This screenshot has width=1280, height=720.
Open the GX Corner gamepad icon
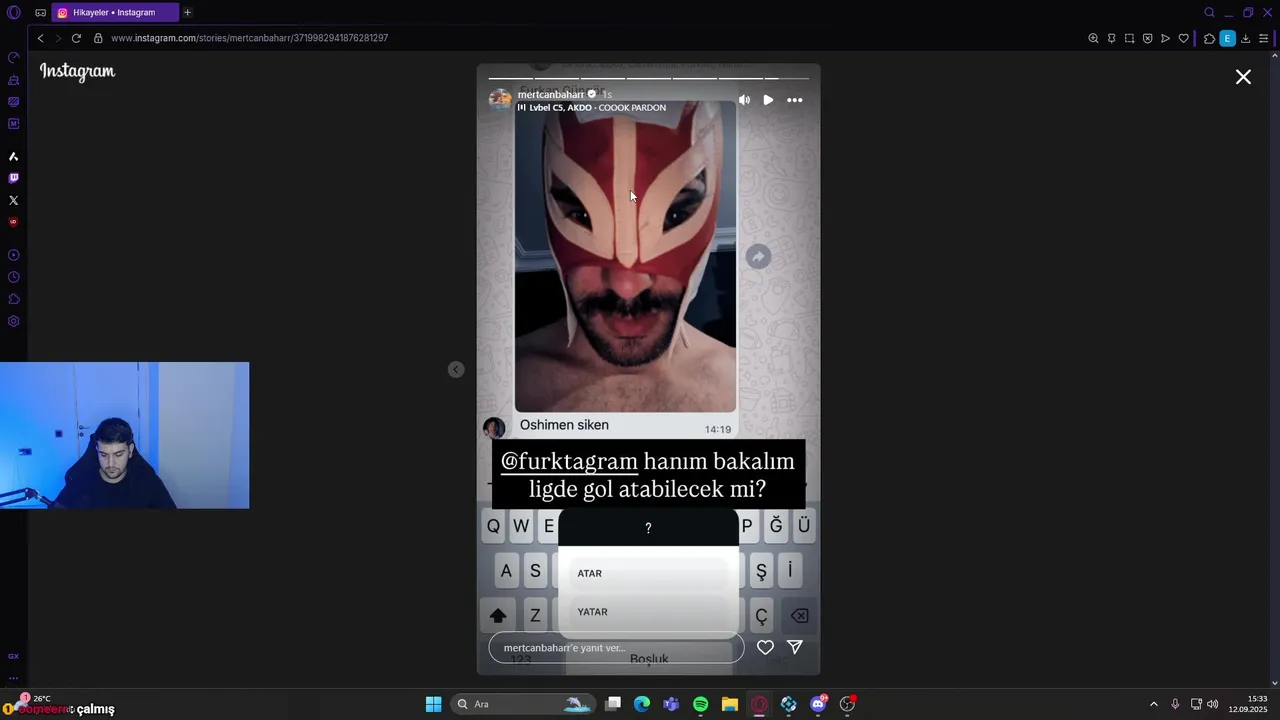pyautogui.click(x=40, y=13)
